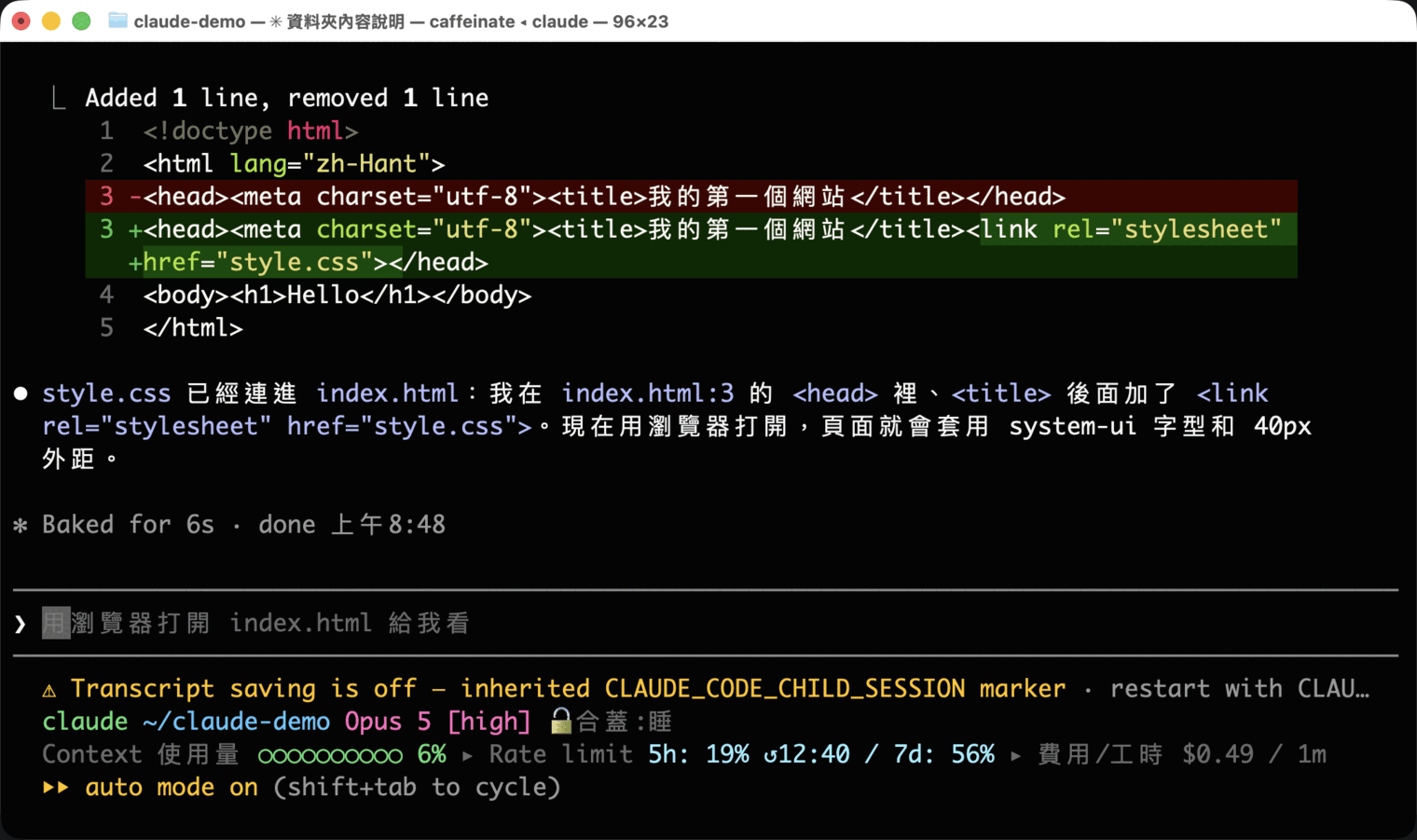Click the added green diff line 3
Screen dimensions: 1417x840
(691, 228)
